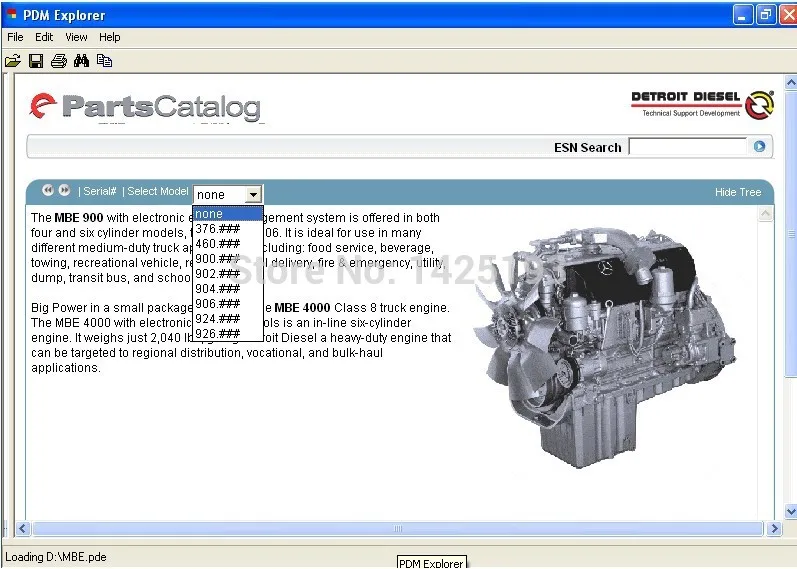
Task: Choose model 906.### from the list
Action: pos(228,304)
